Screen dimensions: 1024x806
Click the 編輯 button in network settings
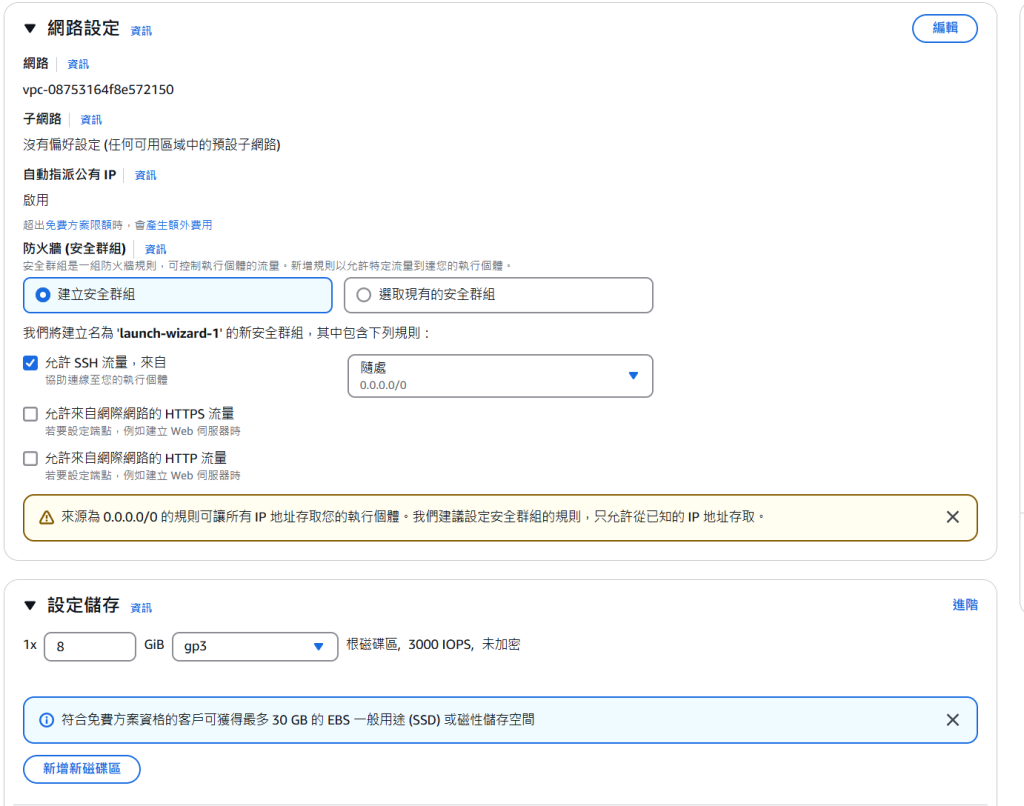[x=944, y=29]
